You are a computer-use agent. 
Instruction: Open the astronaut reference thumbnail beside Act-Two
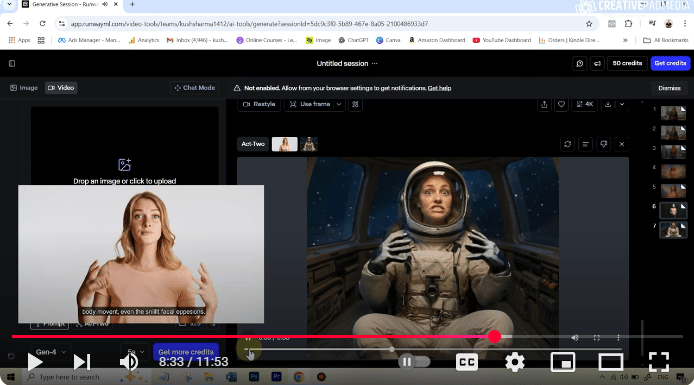pyautogui.click(x=309, y=144)
